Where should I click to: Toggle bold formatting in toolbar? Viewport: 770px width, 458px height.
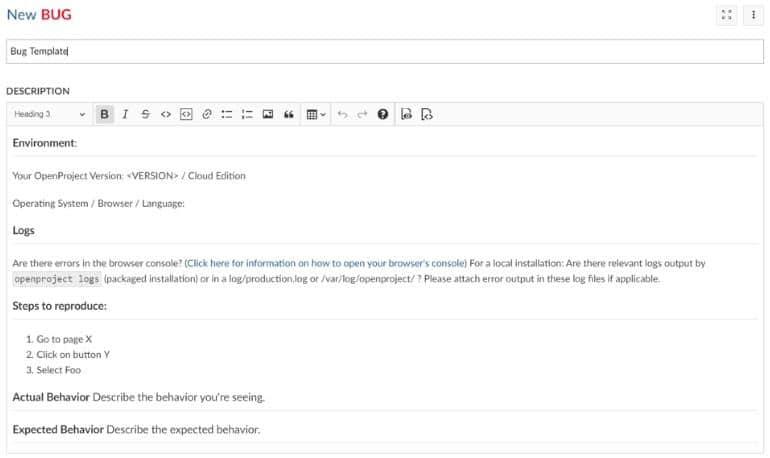pyautogui.click(x=105, y=114)
